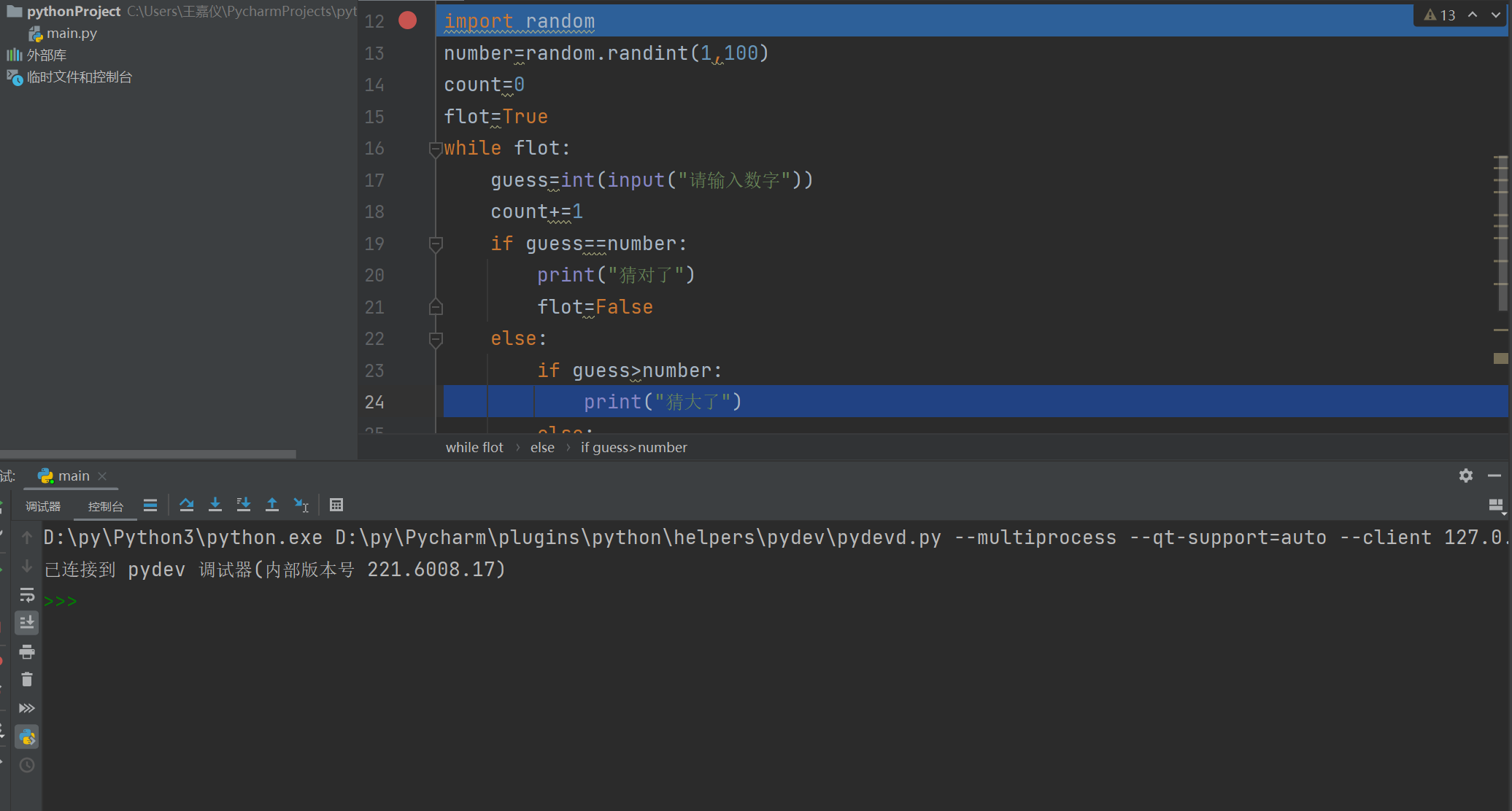This screenshot has width=1512, height=811.
Task: Click the console input prompt >>>
Action: (61, 602)
